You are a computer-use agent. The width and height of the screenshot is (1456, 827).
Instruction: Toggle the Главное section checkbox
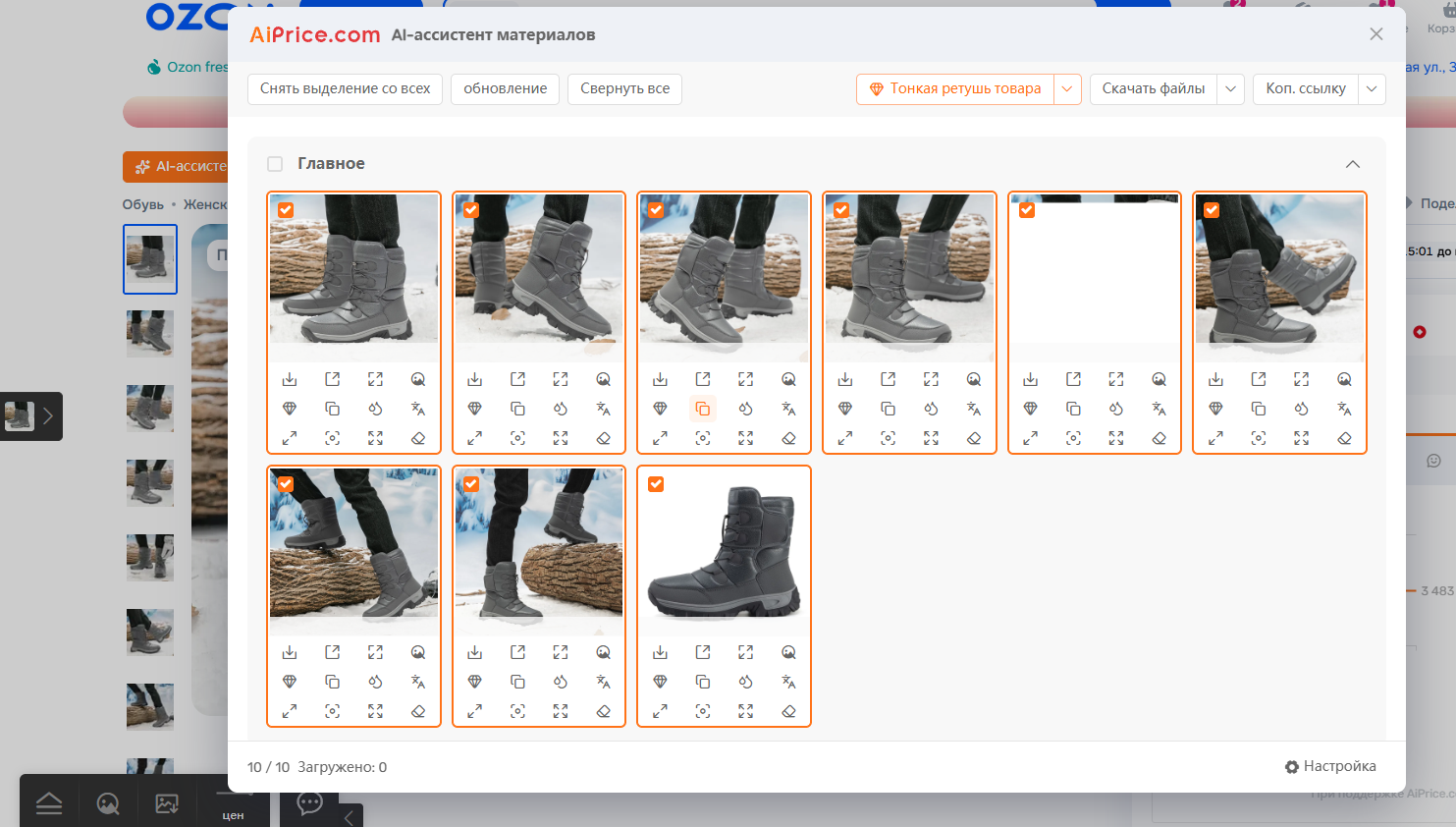(x=275, y=164)
